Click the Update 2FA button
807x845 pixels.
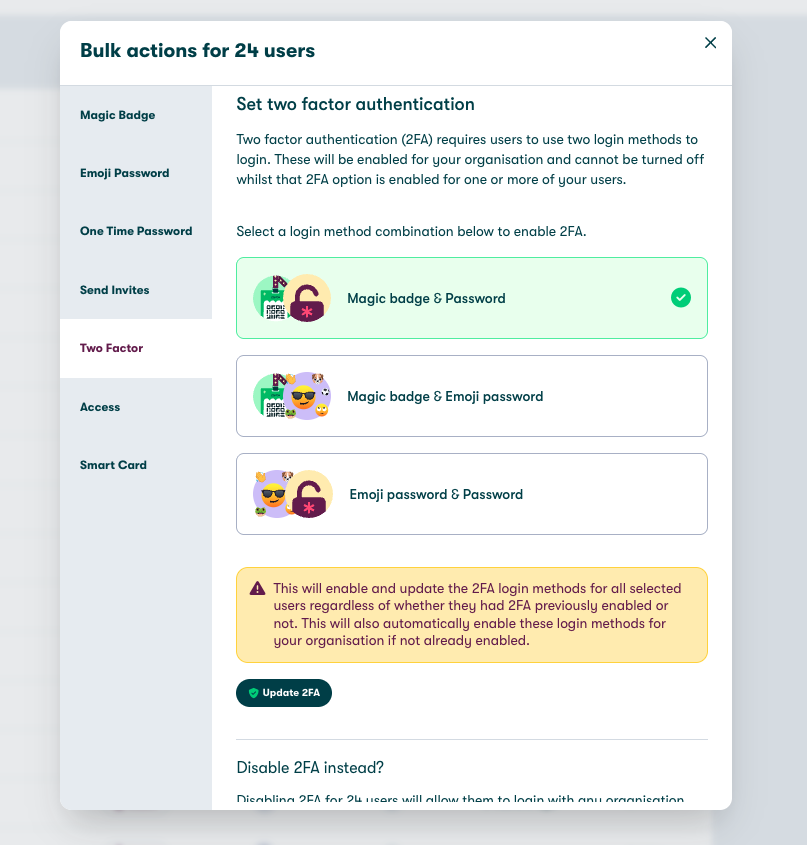tap(284, 693)
